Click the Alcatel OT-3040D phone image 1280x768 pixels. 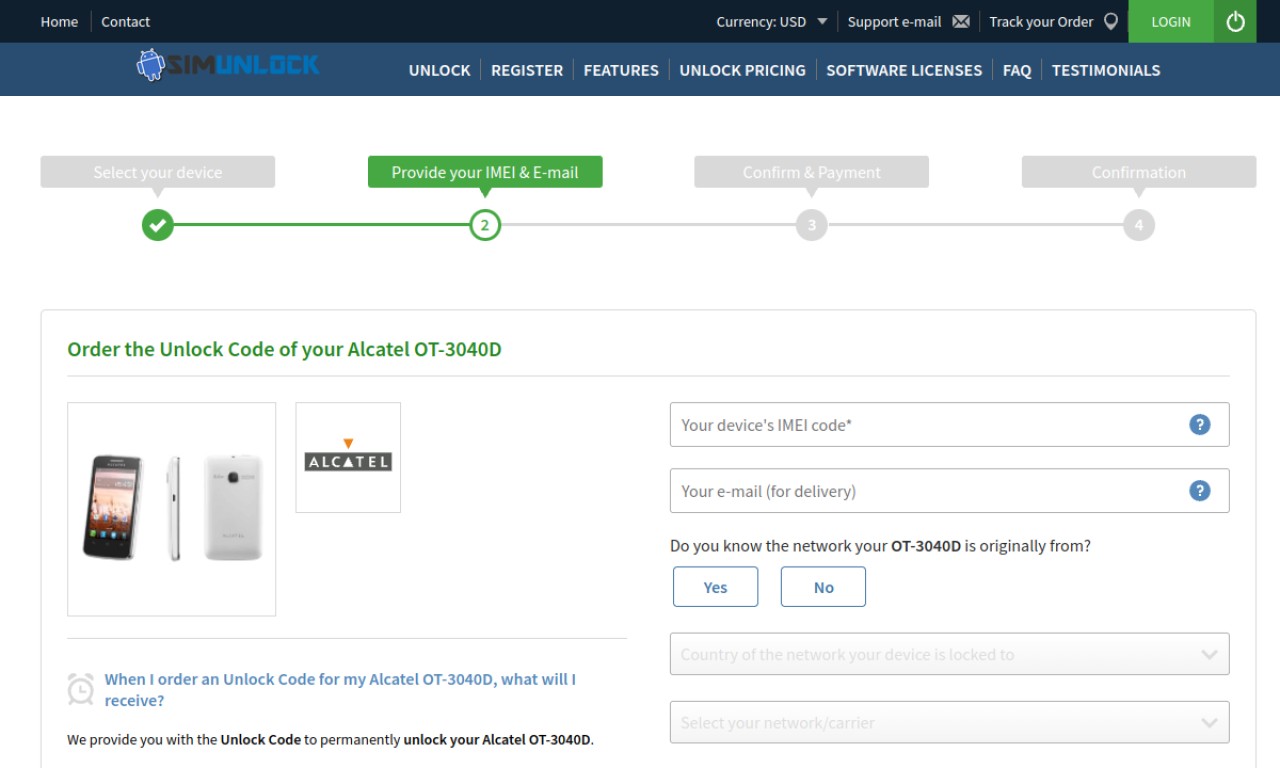coord(171,509)
